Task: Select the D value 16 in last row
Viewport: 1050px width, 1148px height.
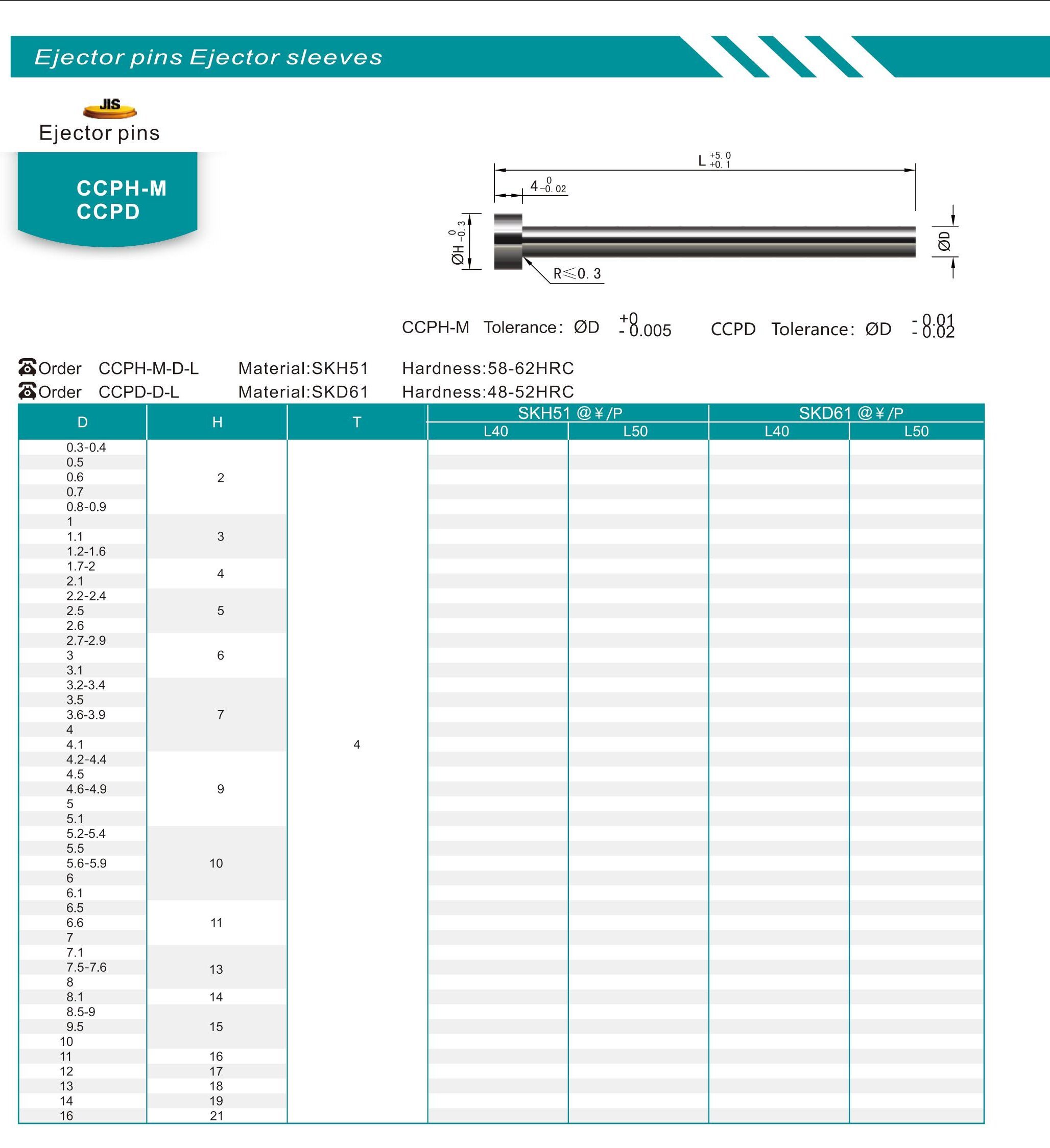Action: pos(66,1116)
